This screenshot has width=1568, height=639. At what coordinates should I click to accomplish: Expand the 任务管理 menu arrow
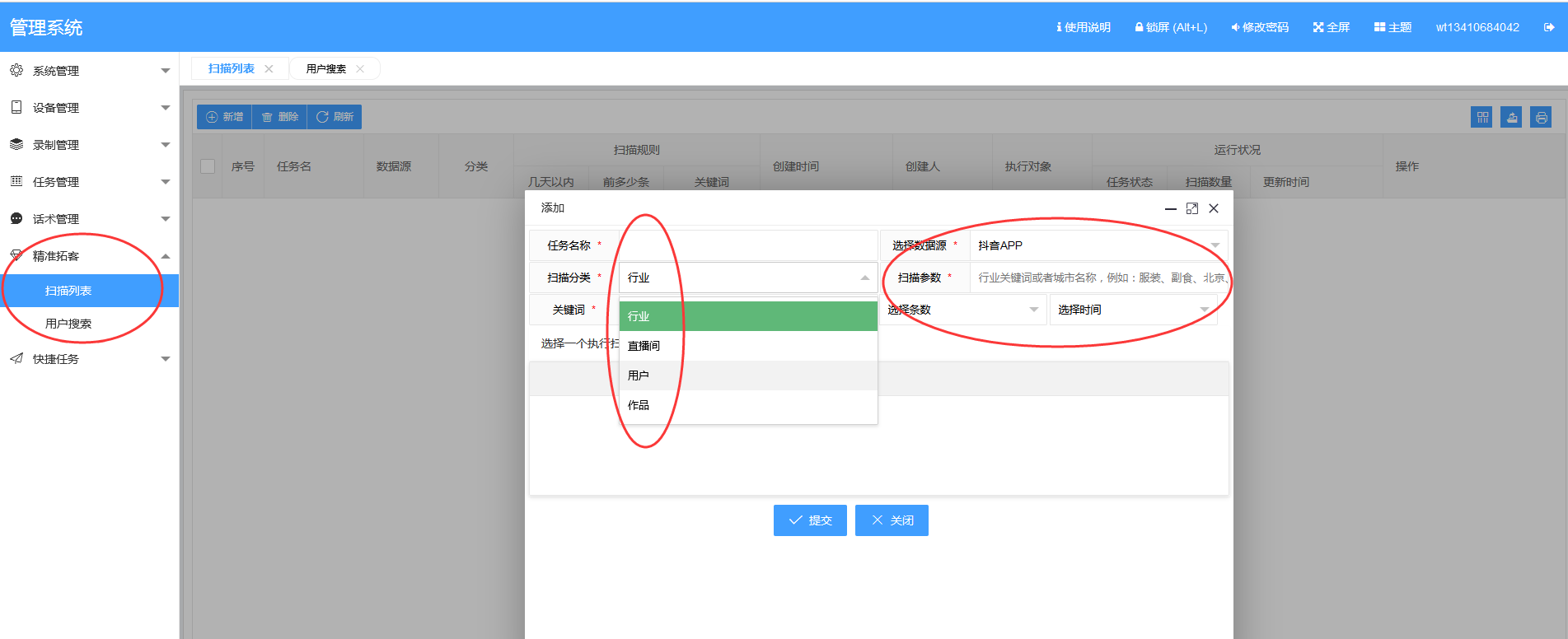pyautogui.click(x=166, y=182)
